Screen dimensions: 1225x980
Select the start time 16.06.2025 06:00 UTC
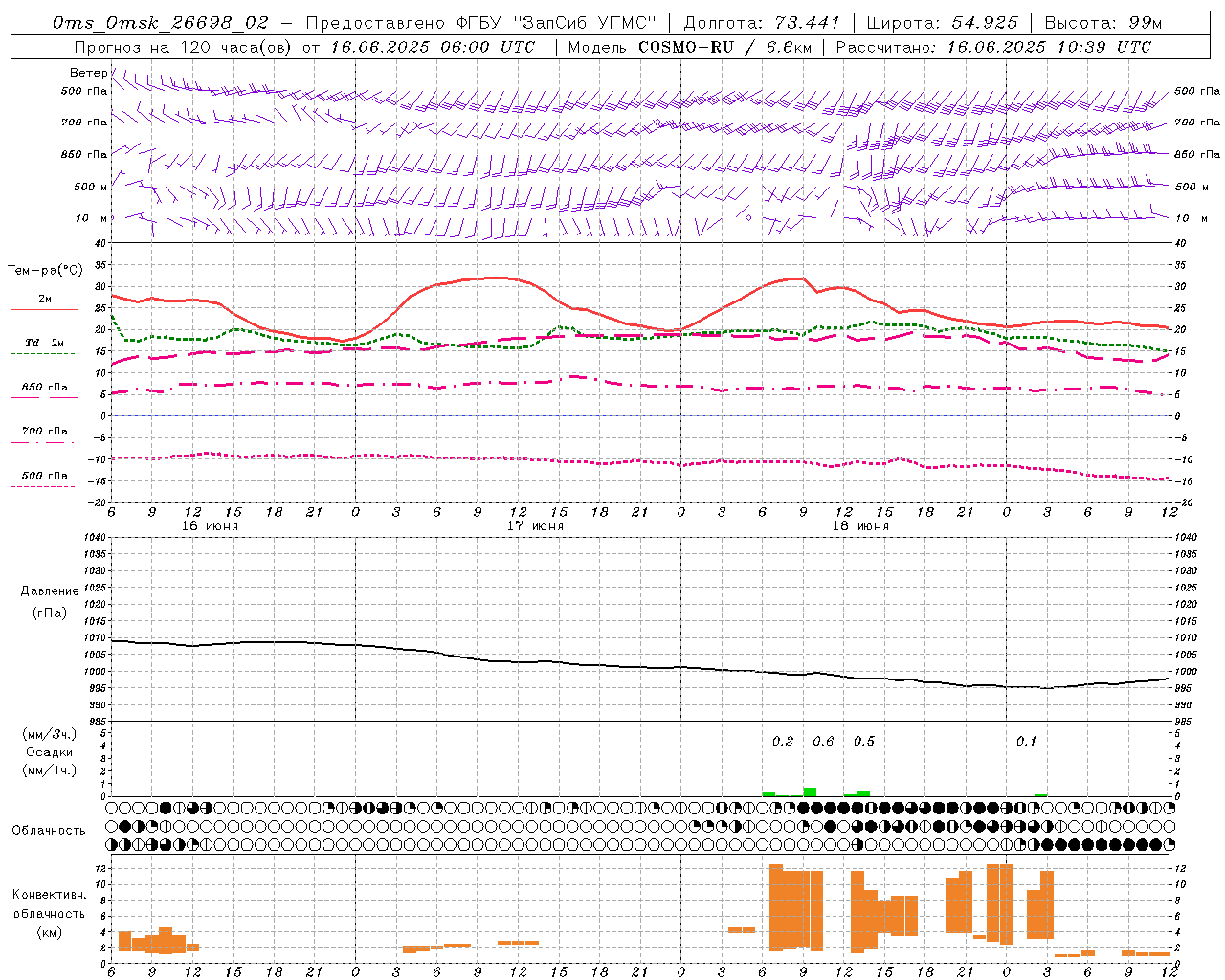click(433, 47)
